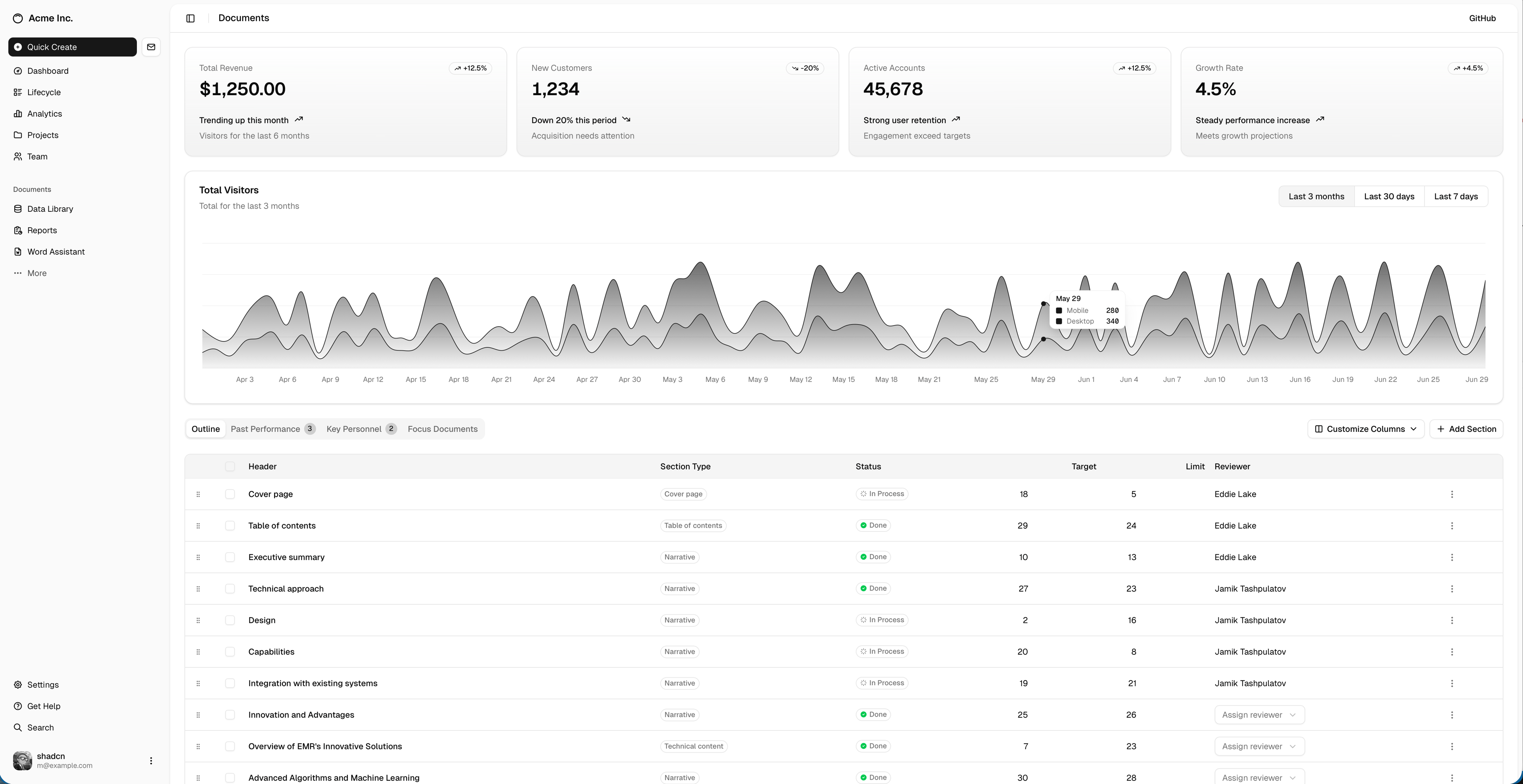1523x784 pixels.
Task: Check the checkbox for the Design row
Action: click(230, 620)
